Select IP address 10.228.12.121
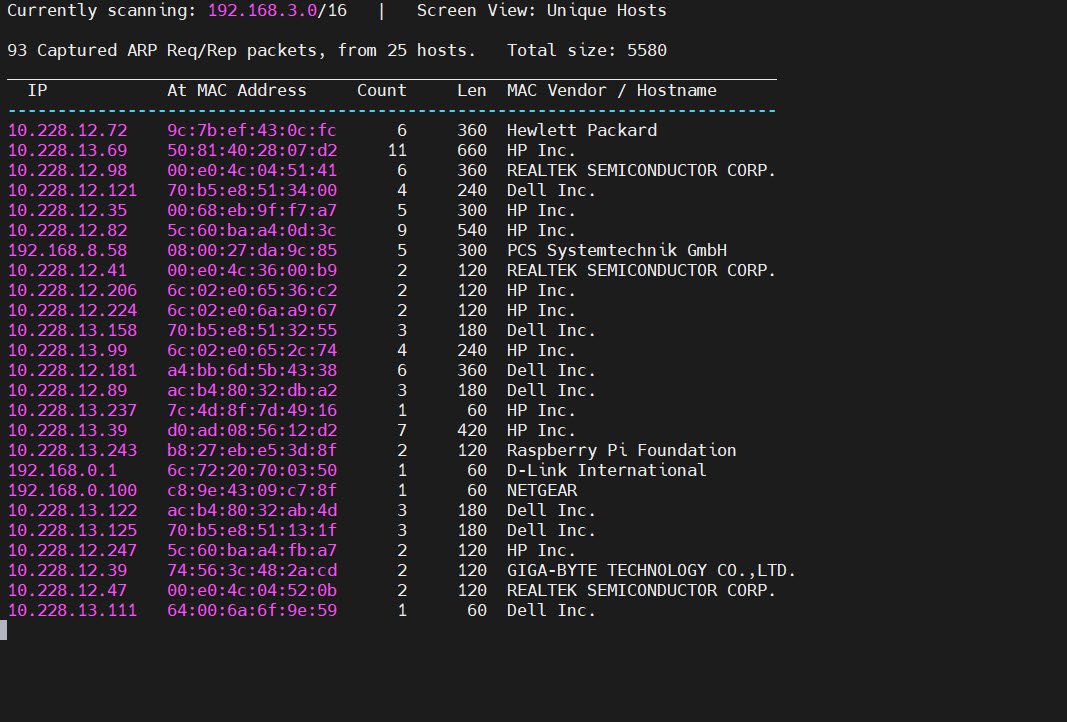The image size is (1067, 722). point(72,191)
